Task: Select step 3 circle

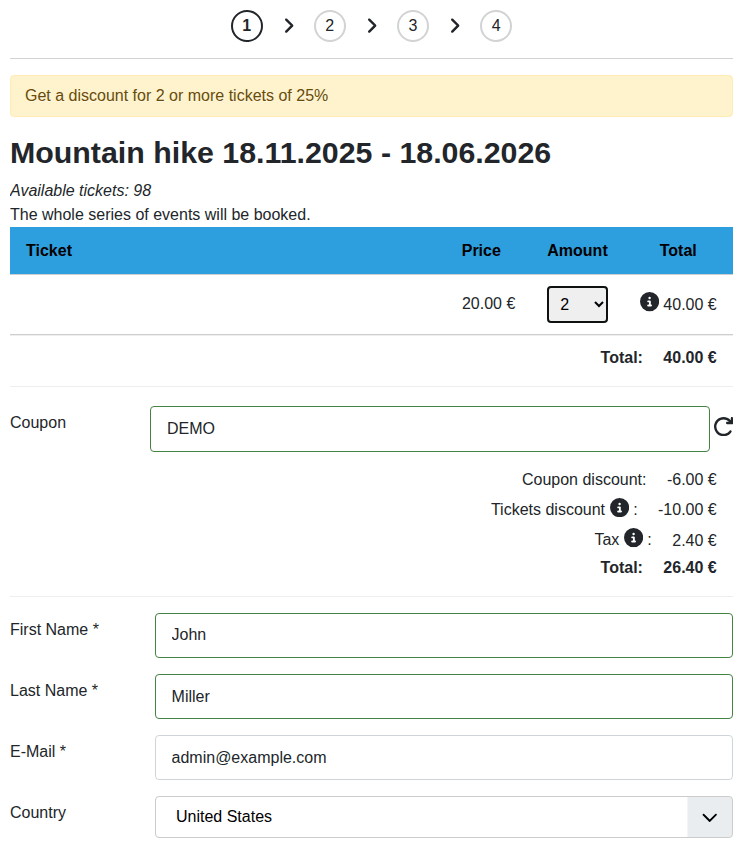Action: [x=413, y=26]
